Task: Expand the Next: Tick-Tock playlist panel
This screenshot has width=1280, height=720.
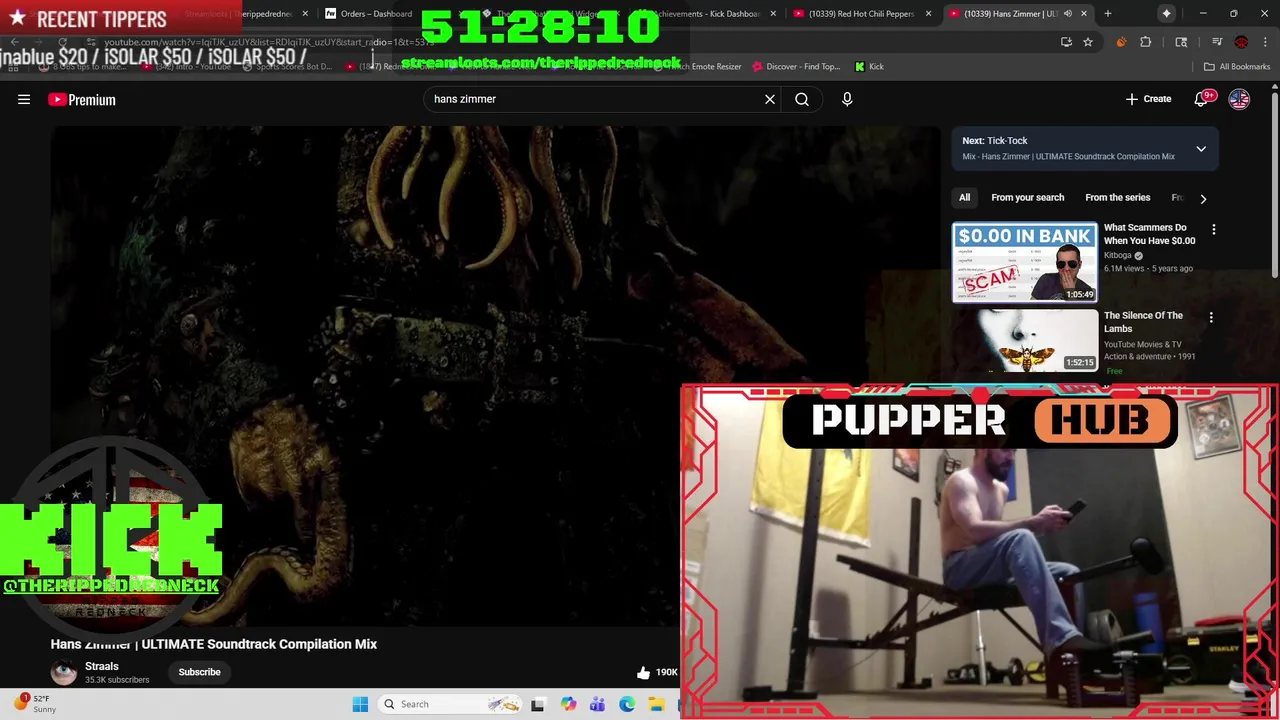Action: pyautogui.click(x=1201, y=149)
